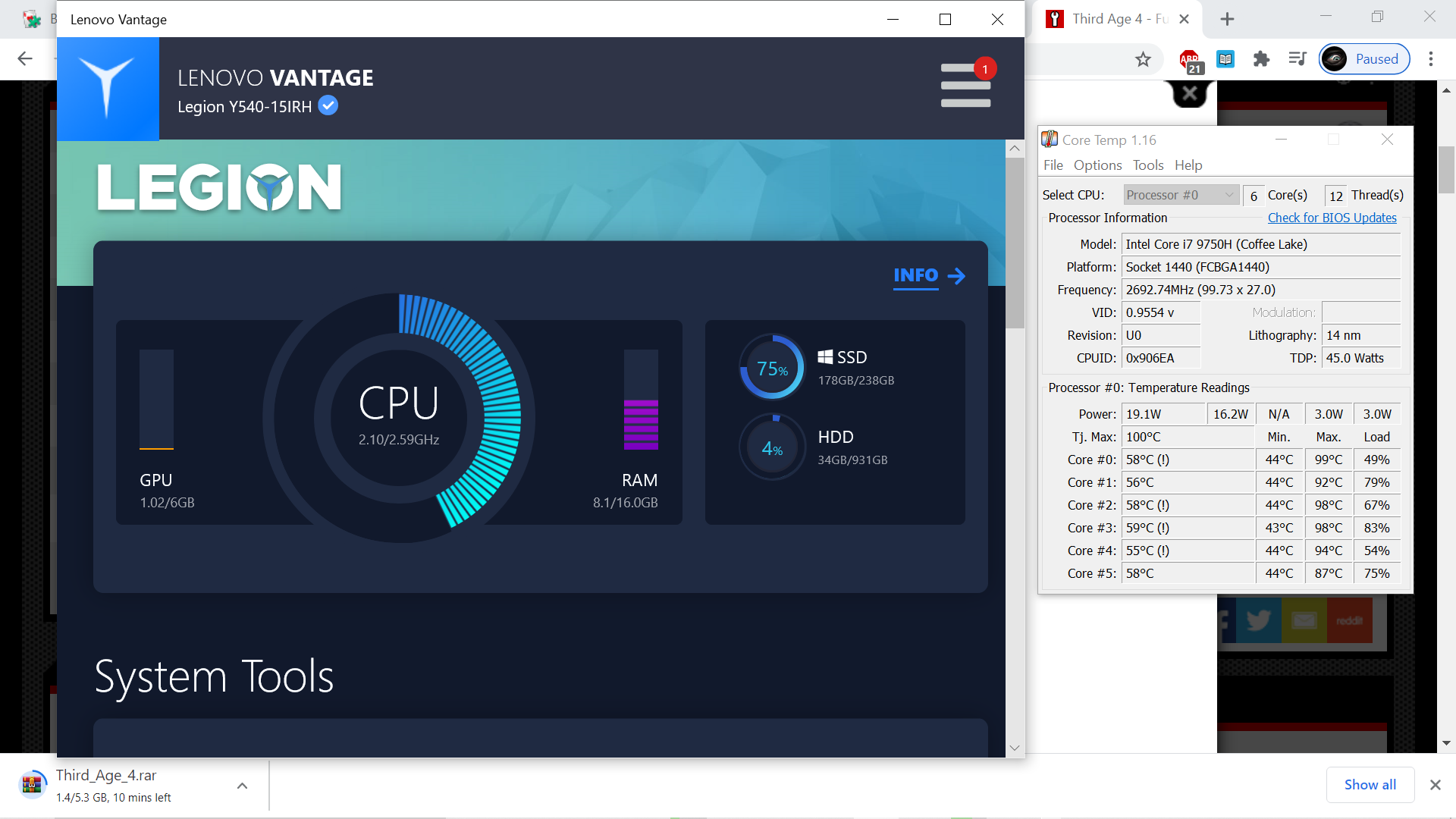Click the Core #0 temperature 58°C (!)
Screen dimensions: 1456x819
click(x=1188, y=460)
